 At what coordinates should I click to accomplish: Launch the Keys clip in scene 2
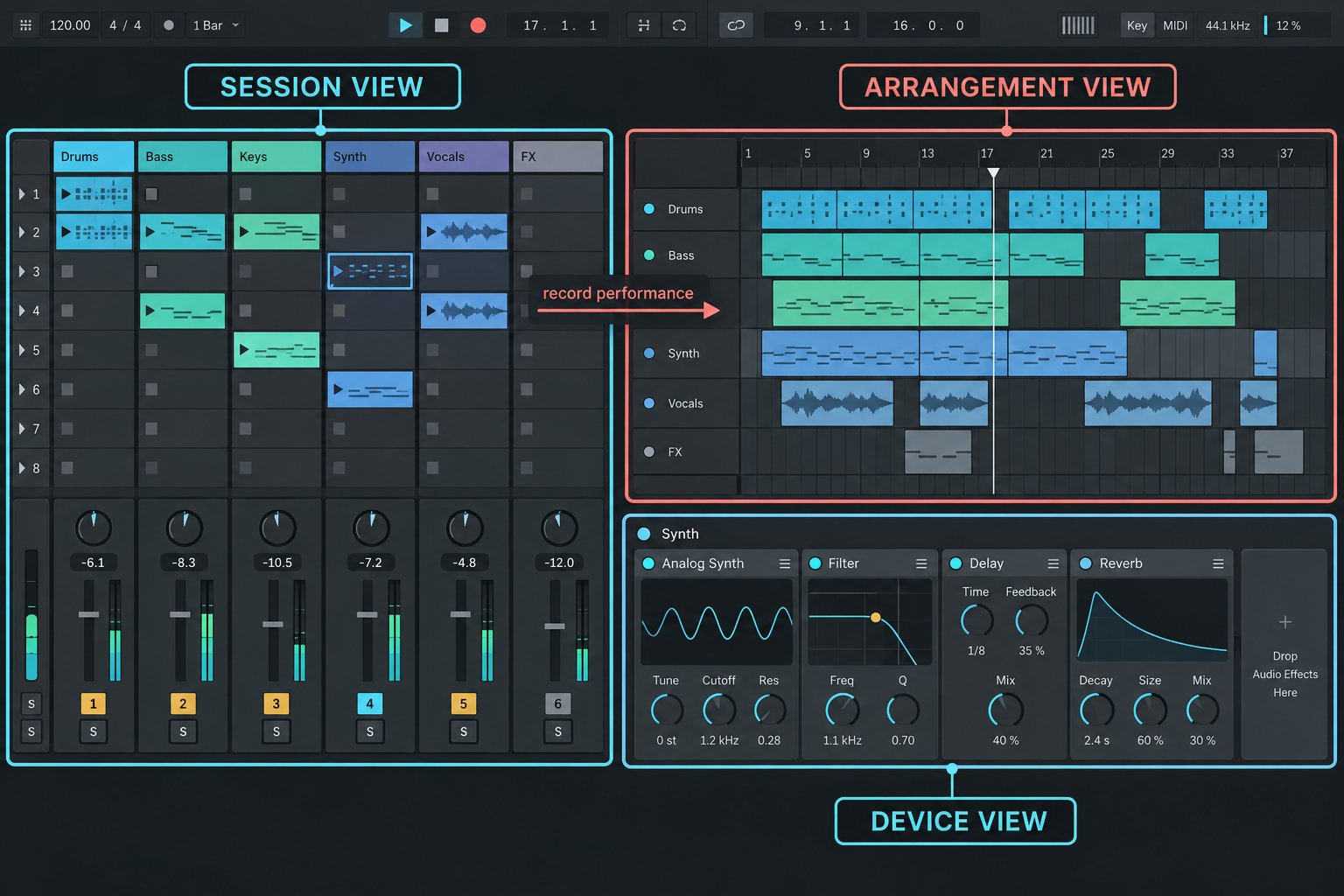pyautogui.click(x=244, y=232)
